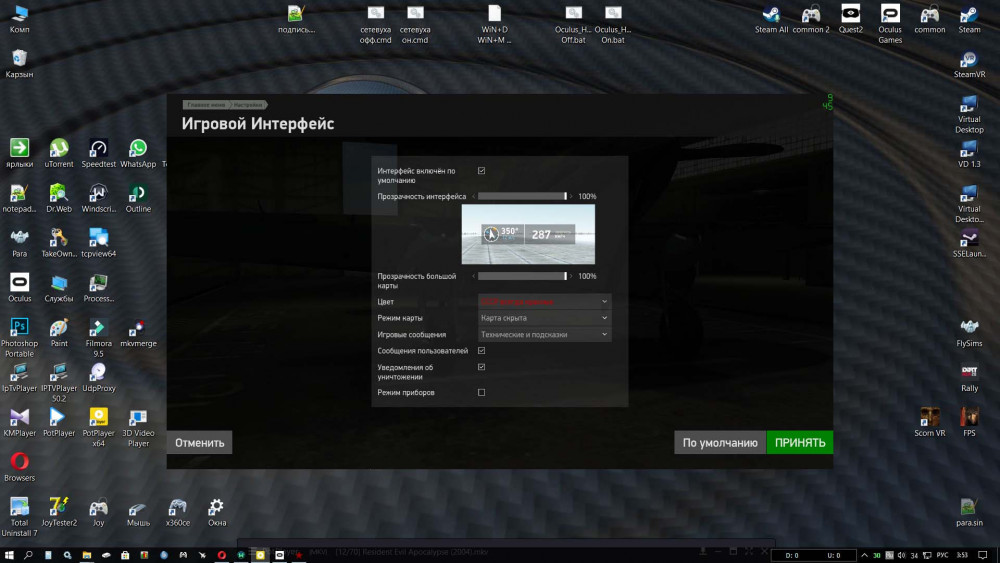Launch the Rally desktop shortcut

969,377
